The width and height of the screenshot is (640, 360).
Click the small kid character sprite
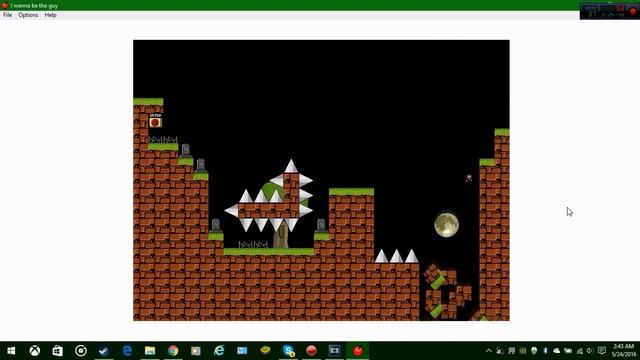coord(469,178)
